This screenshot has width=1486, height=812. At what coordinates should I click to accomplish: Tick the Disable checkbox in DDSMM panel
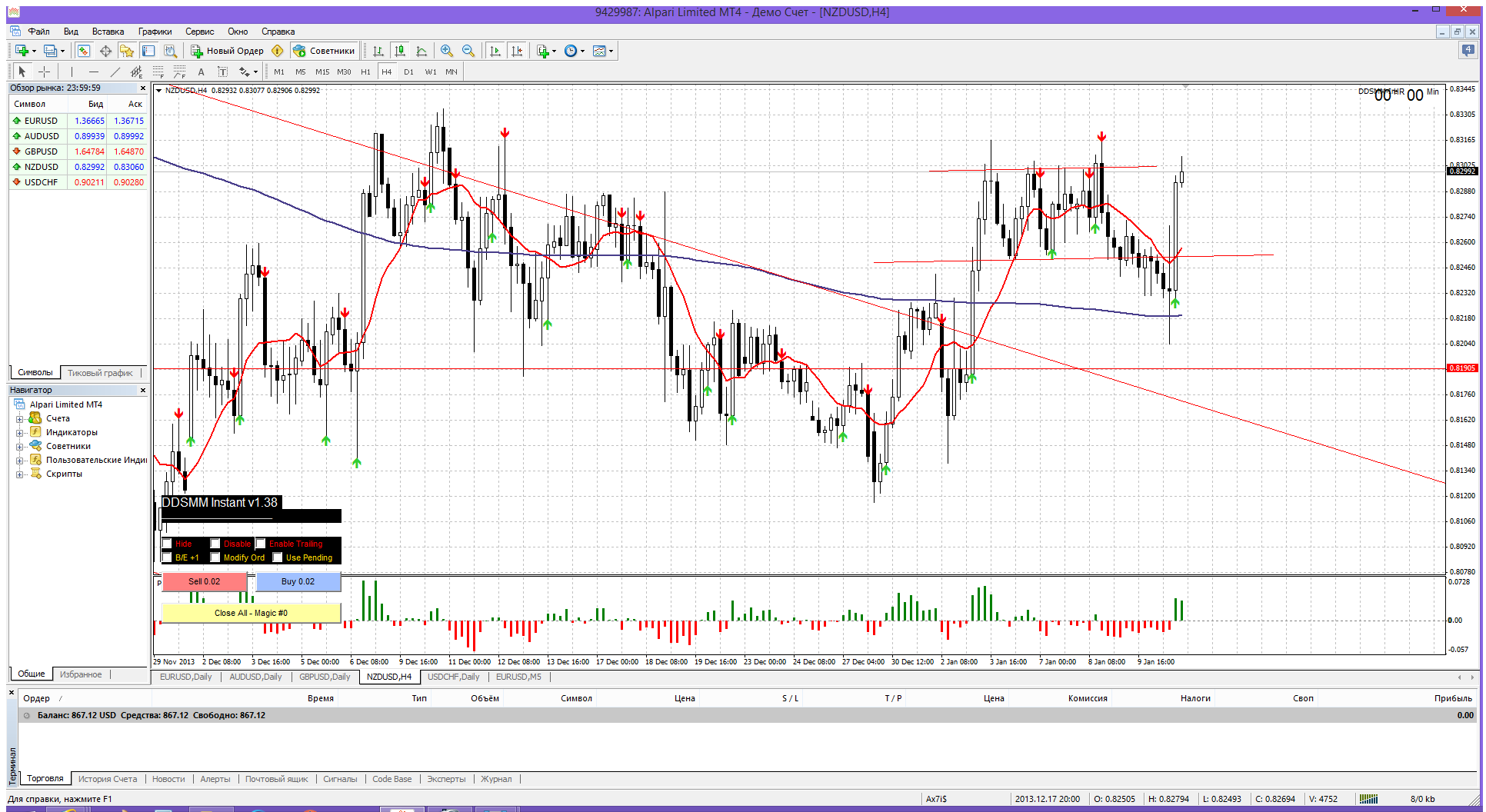pyautogui.click(x=215, y=544)
